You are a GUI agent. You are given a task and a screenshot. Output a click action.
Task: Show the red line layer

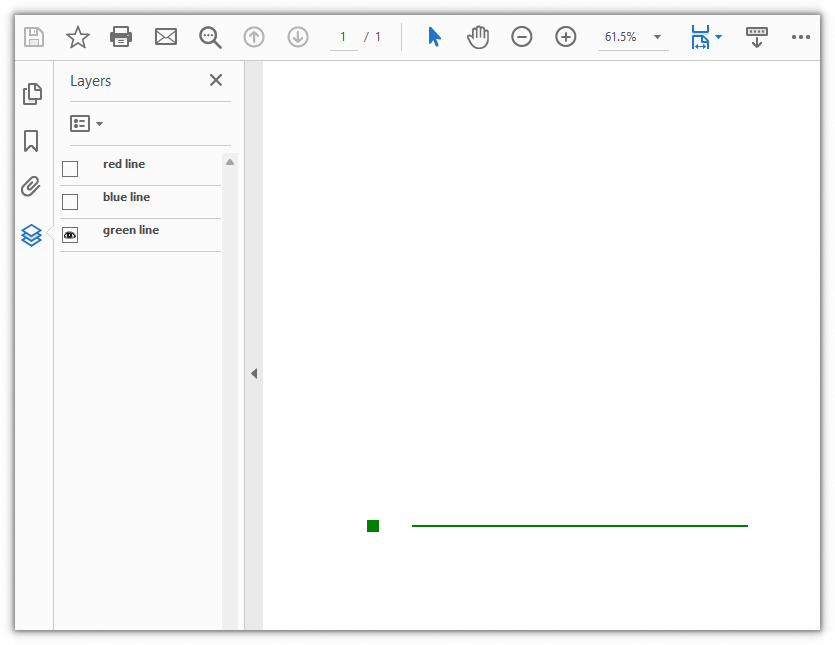tap(70, 169)
